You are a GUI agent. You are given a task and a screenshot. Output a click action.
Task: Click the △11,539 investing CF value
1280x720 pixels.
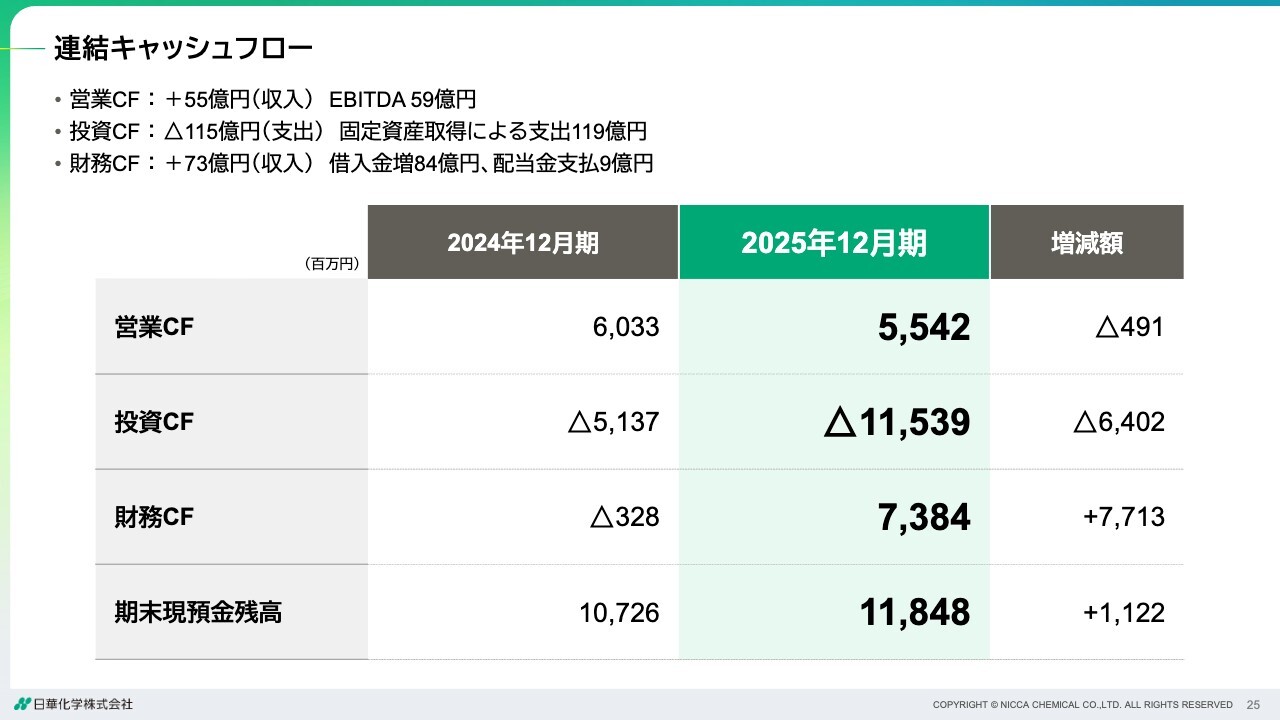(897, 422)
